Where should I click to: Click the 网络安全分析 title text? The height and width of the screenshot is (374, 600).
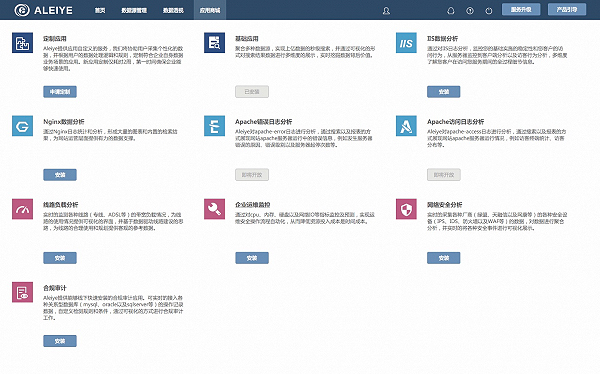click(445, 205)
